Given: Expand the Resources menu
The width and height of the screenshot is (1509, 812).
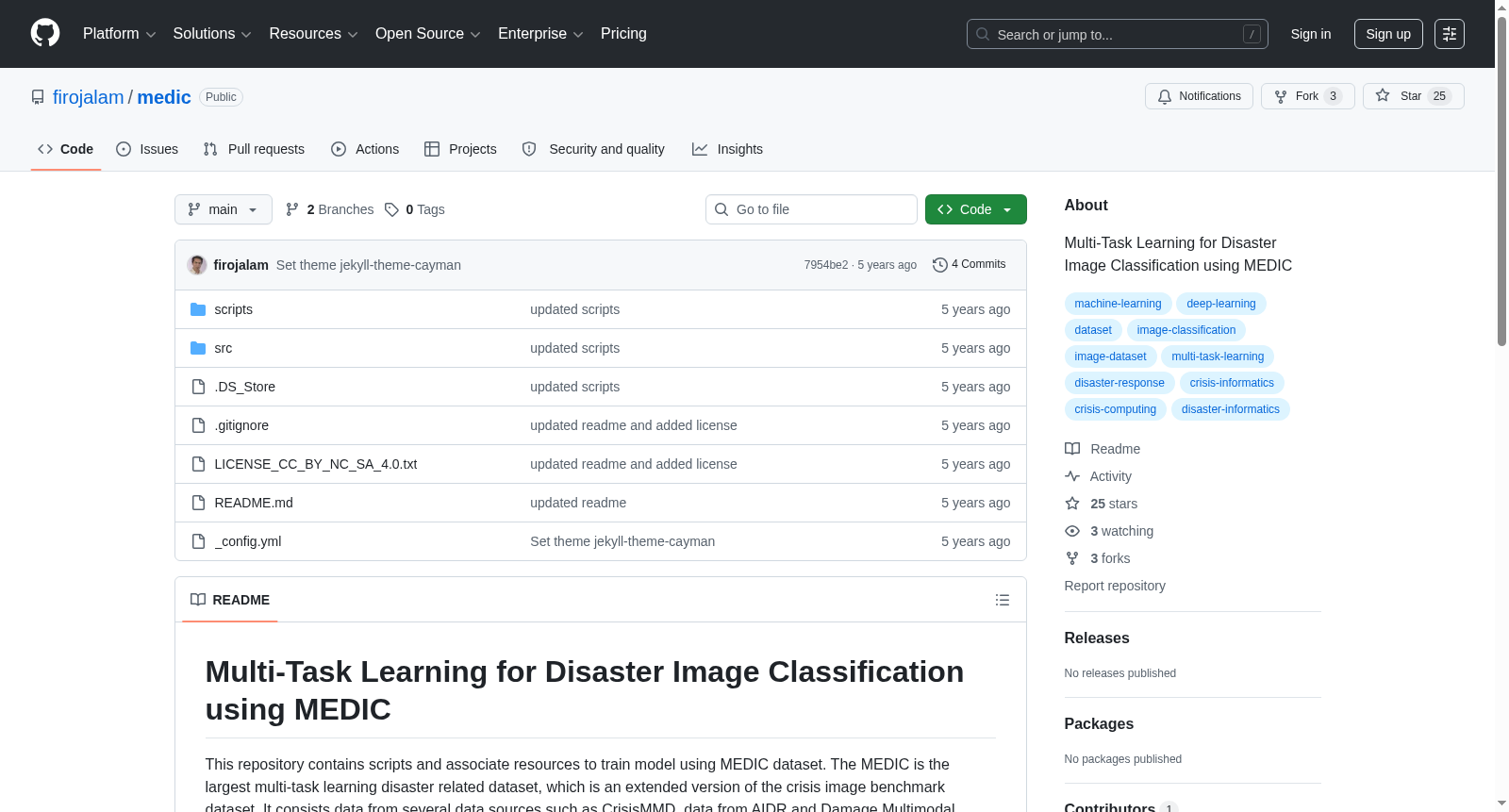Looking at the screenshot, I should [313, 34].
